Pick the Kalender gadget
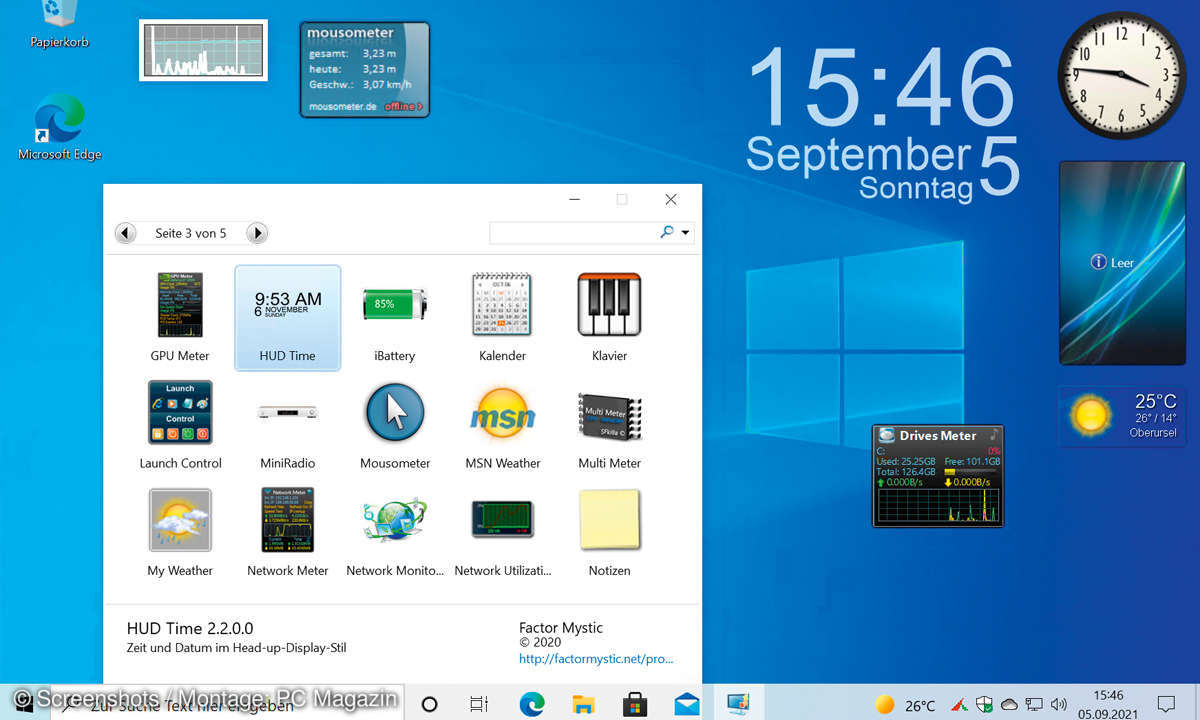The image size is (1200, 720). 502,317
